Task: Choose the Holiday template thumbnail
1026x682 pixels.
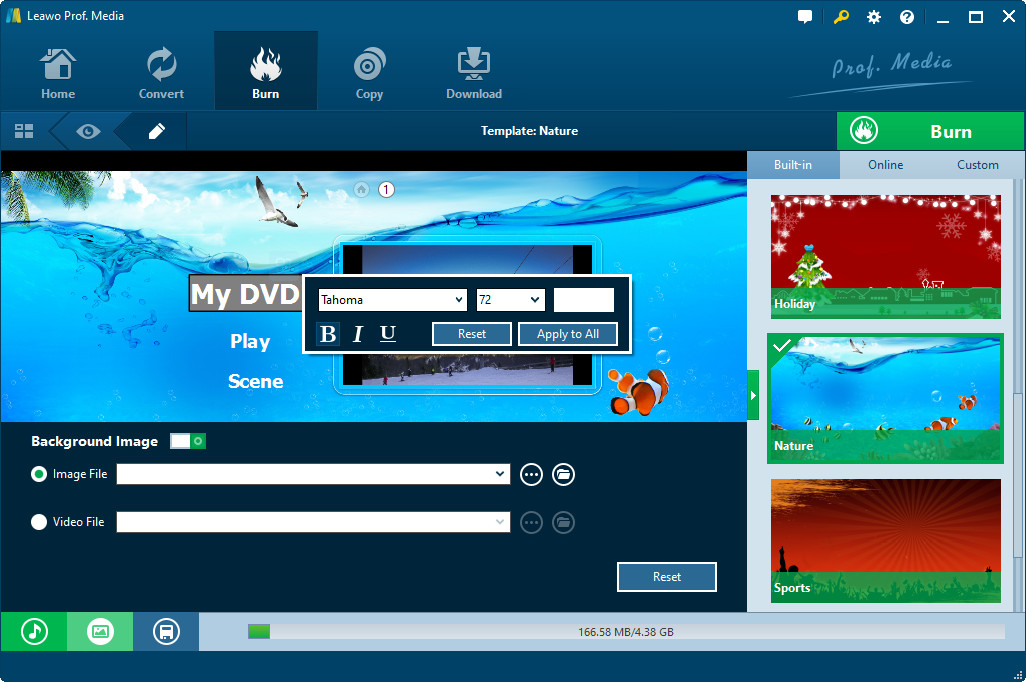Action: pos(885,257)
